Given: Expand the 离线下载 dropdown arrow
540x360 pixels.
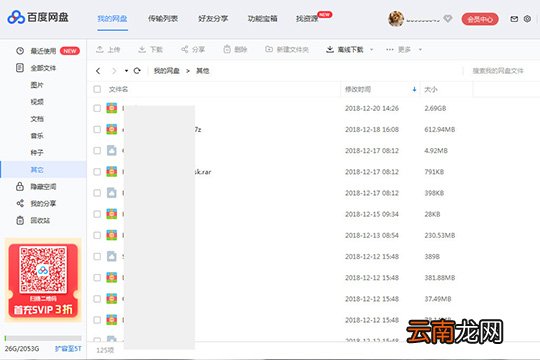Looking at the screenshot, I should [x=372, y=50].
